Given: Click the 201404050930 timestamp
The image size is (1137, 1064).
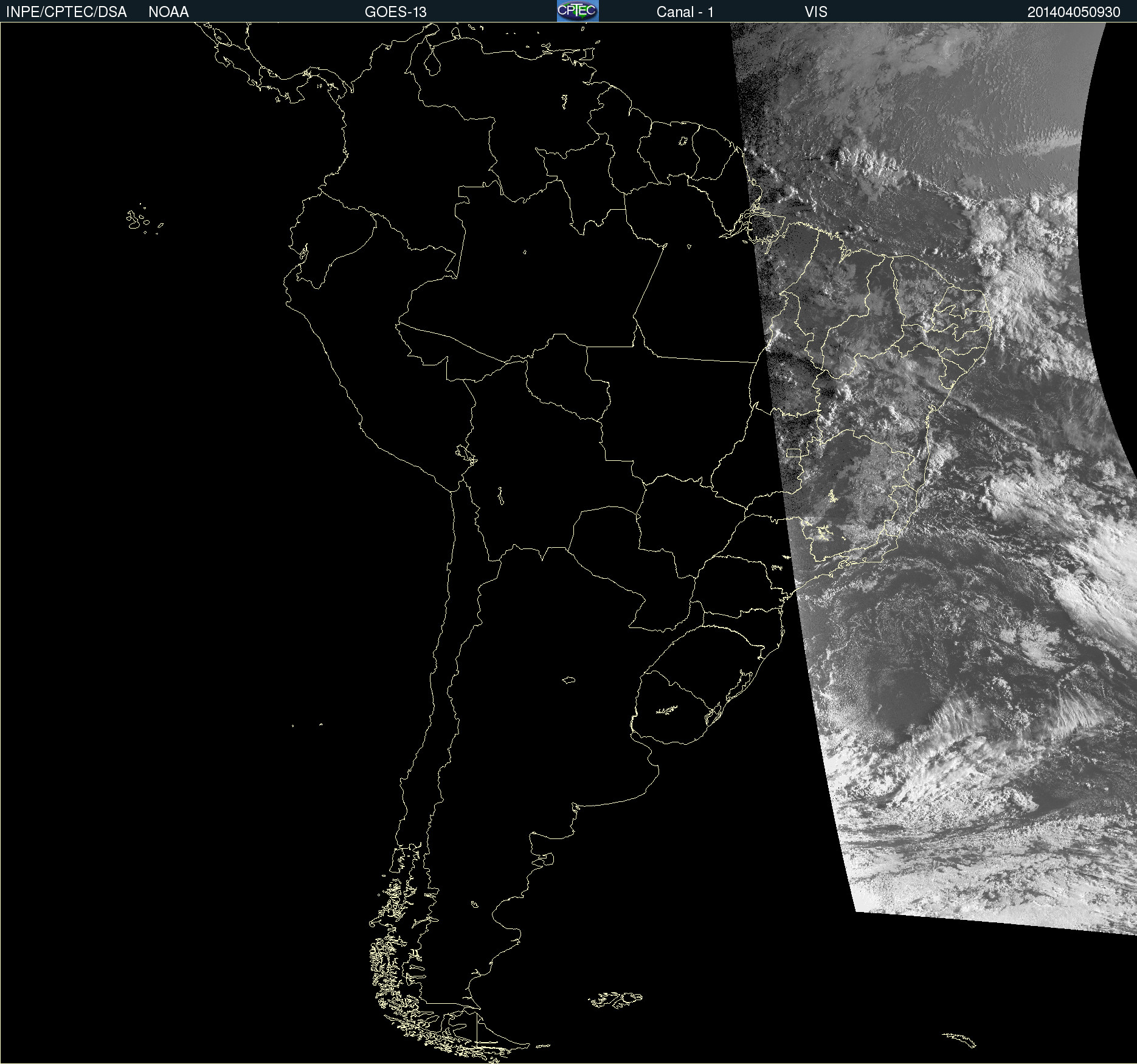Looking at the screenshot, I should (1074, 12).
